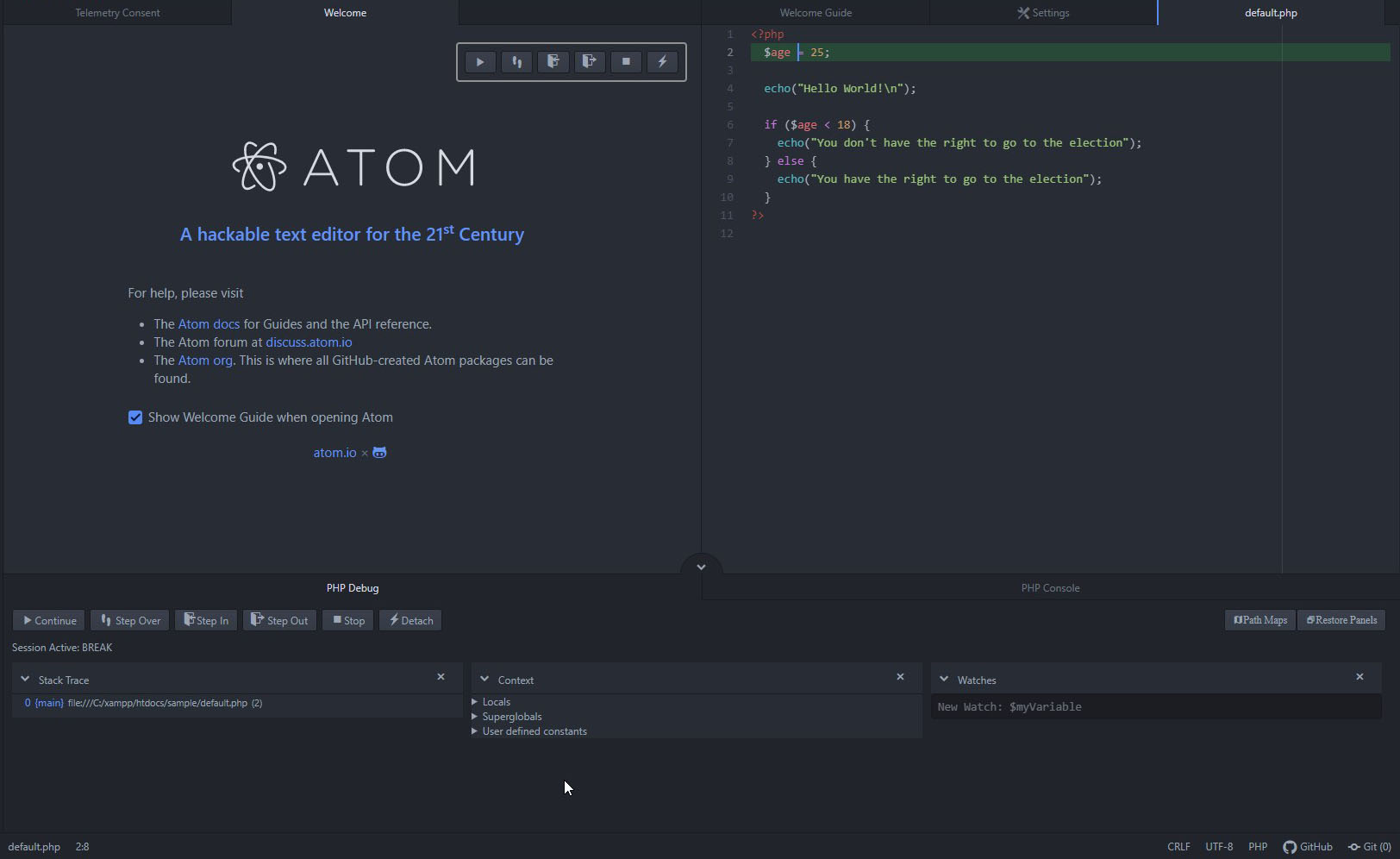Click the CRLF line ending indicator

(1178, 847)
